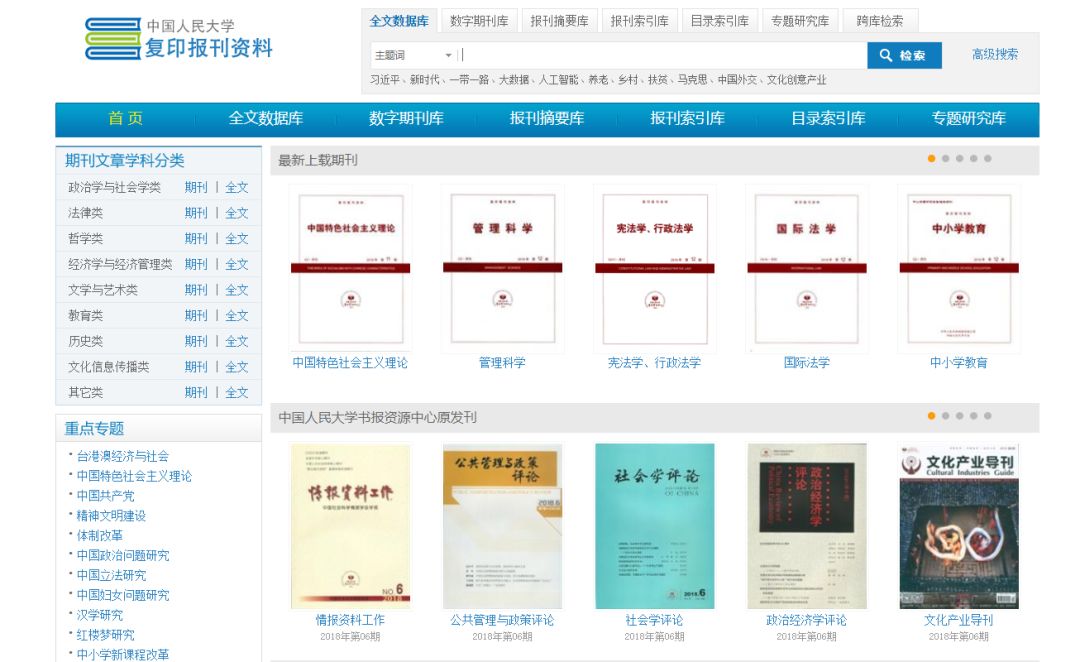Open 期刊 link for 文学与艺术类
The width and height of the screenshot is (1080, 662).
pos(196,290)
